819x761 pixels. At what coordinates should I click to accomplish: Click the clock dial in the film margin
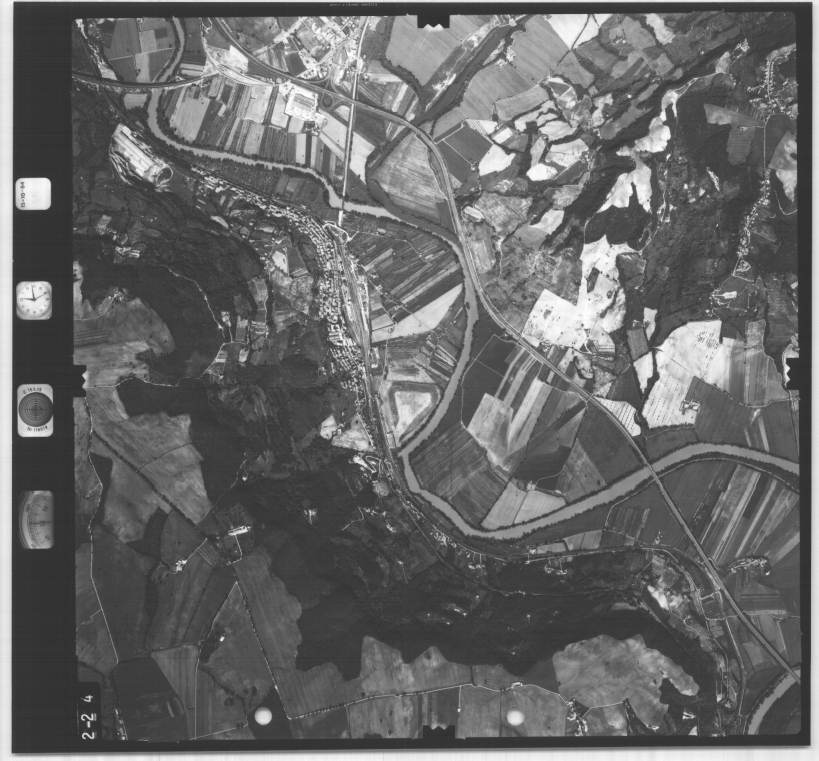click(34, 300)
